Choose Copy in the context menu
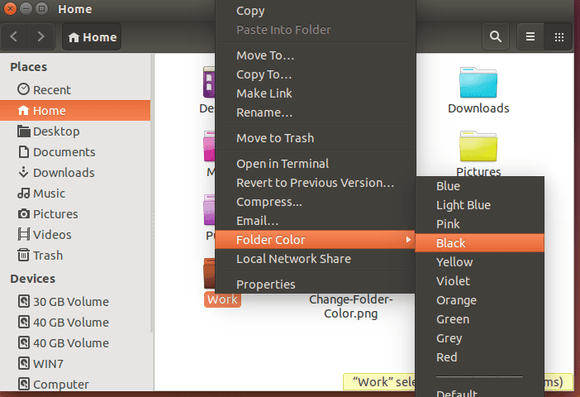This screenshot has height=397, width=580. click(315, 11)
